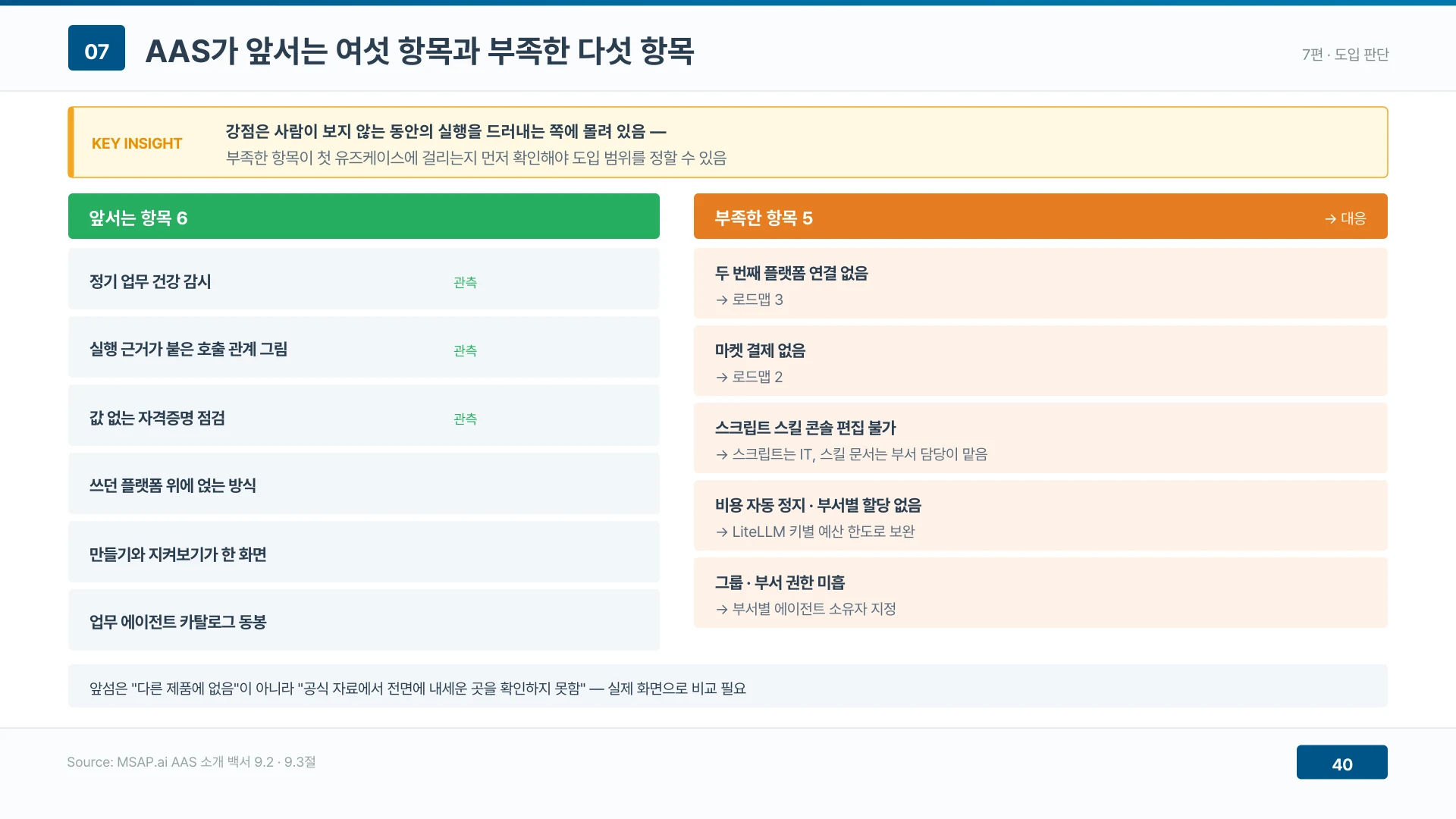This screenshot has height=819, width=1456.
Task: Click the '7편 · 도입 판단' header label
Action: coord(1345,55)
